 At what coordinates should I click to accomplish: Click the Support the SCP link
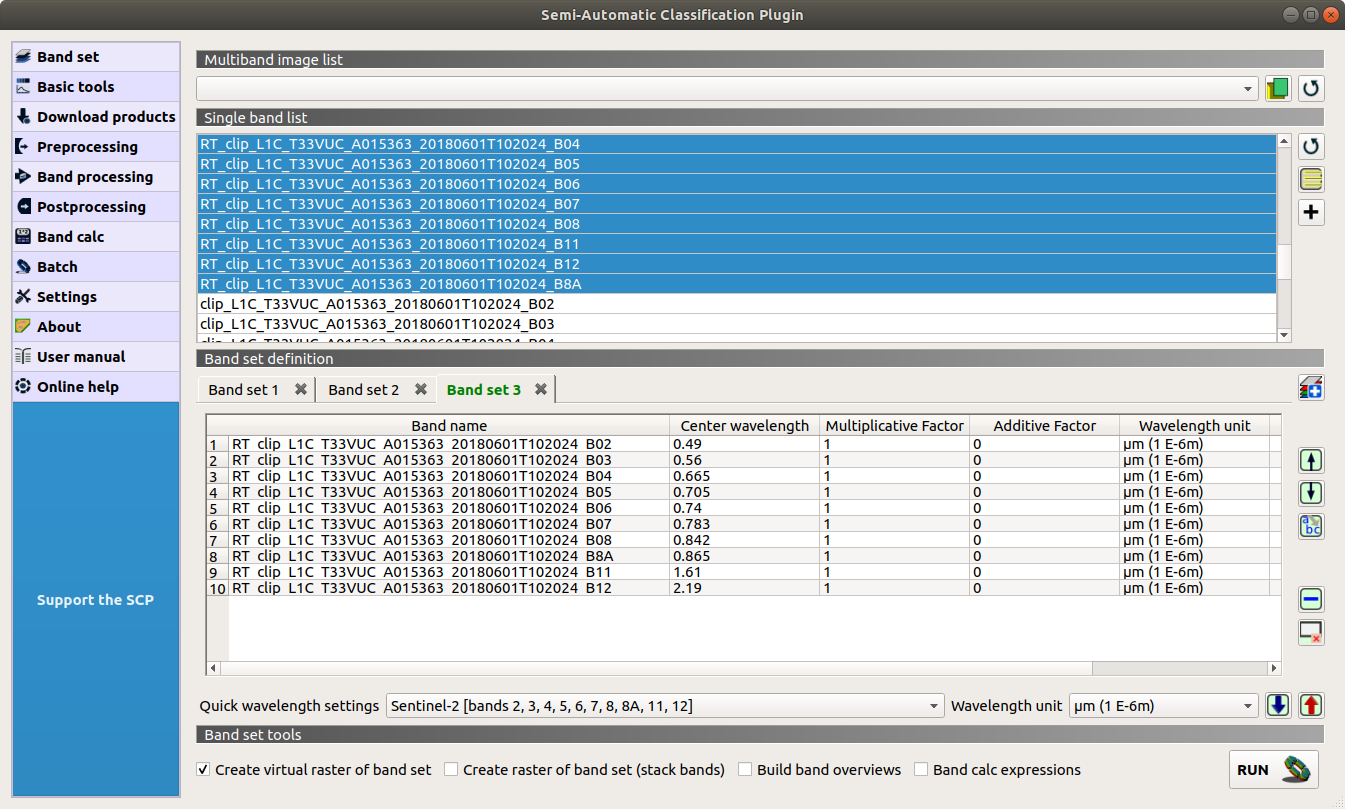(95, 600)
